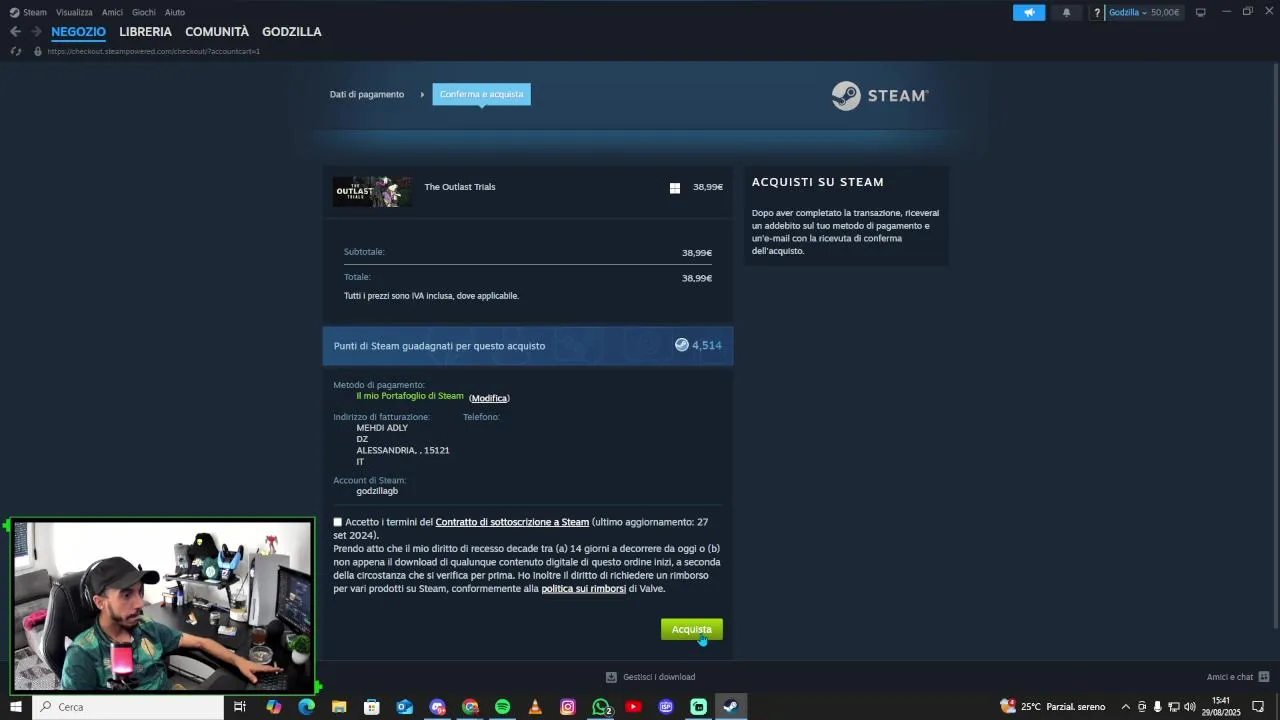
Task: Click The Outlast Trials title text
Action: [460, 187]
